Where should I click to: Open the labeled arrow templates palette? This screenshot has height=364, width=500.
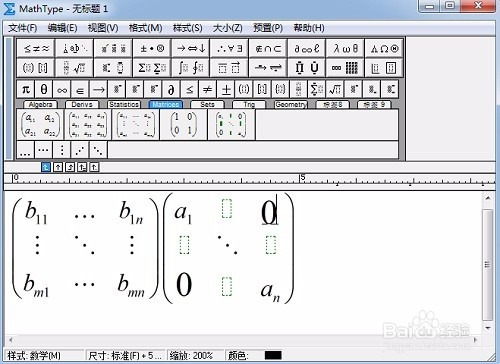(x=268, y=68)
